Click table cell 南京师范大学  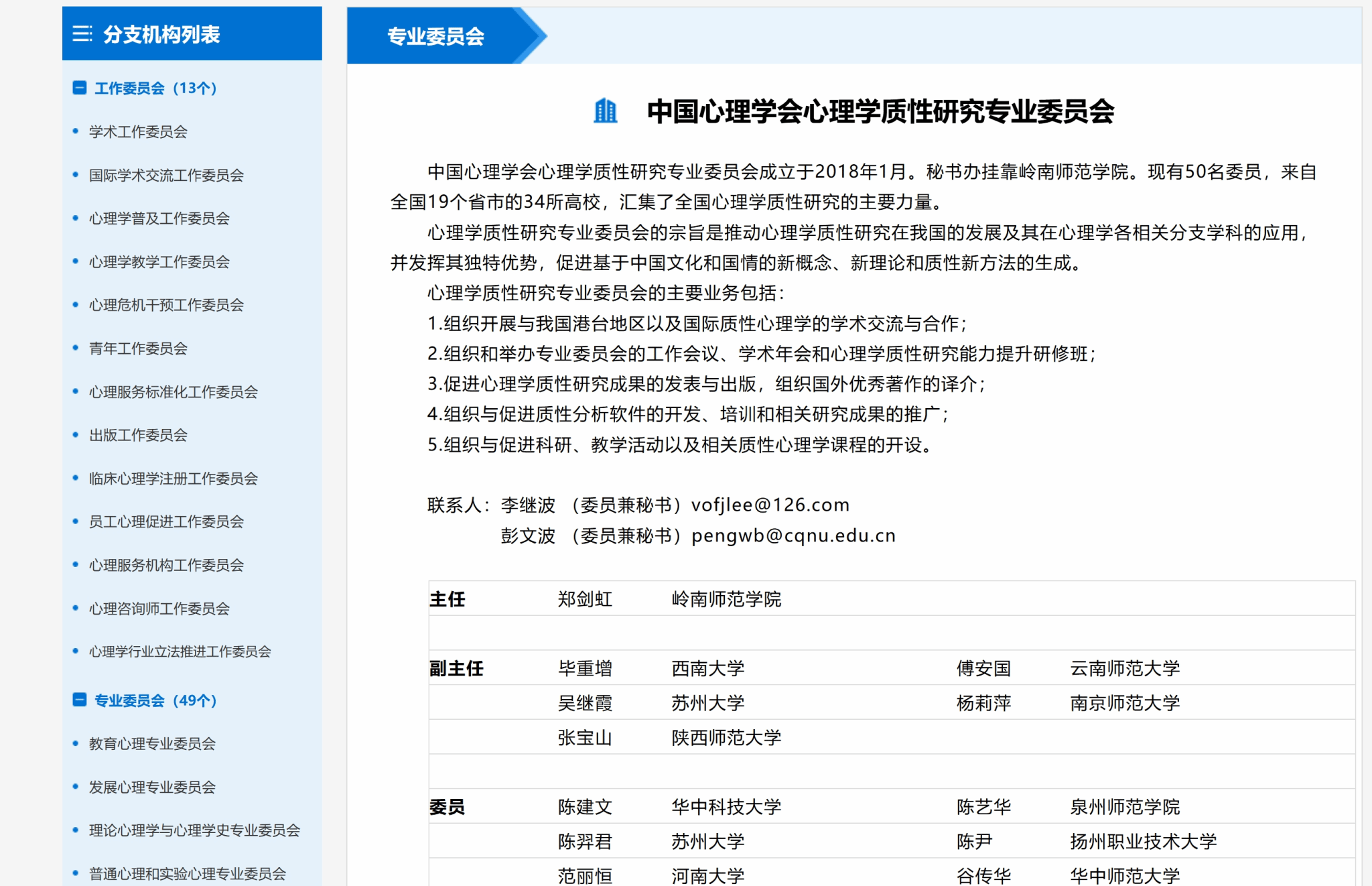pos(1125,702)
